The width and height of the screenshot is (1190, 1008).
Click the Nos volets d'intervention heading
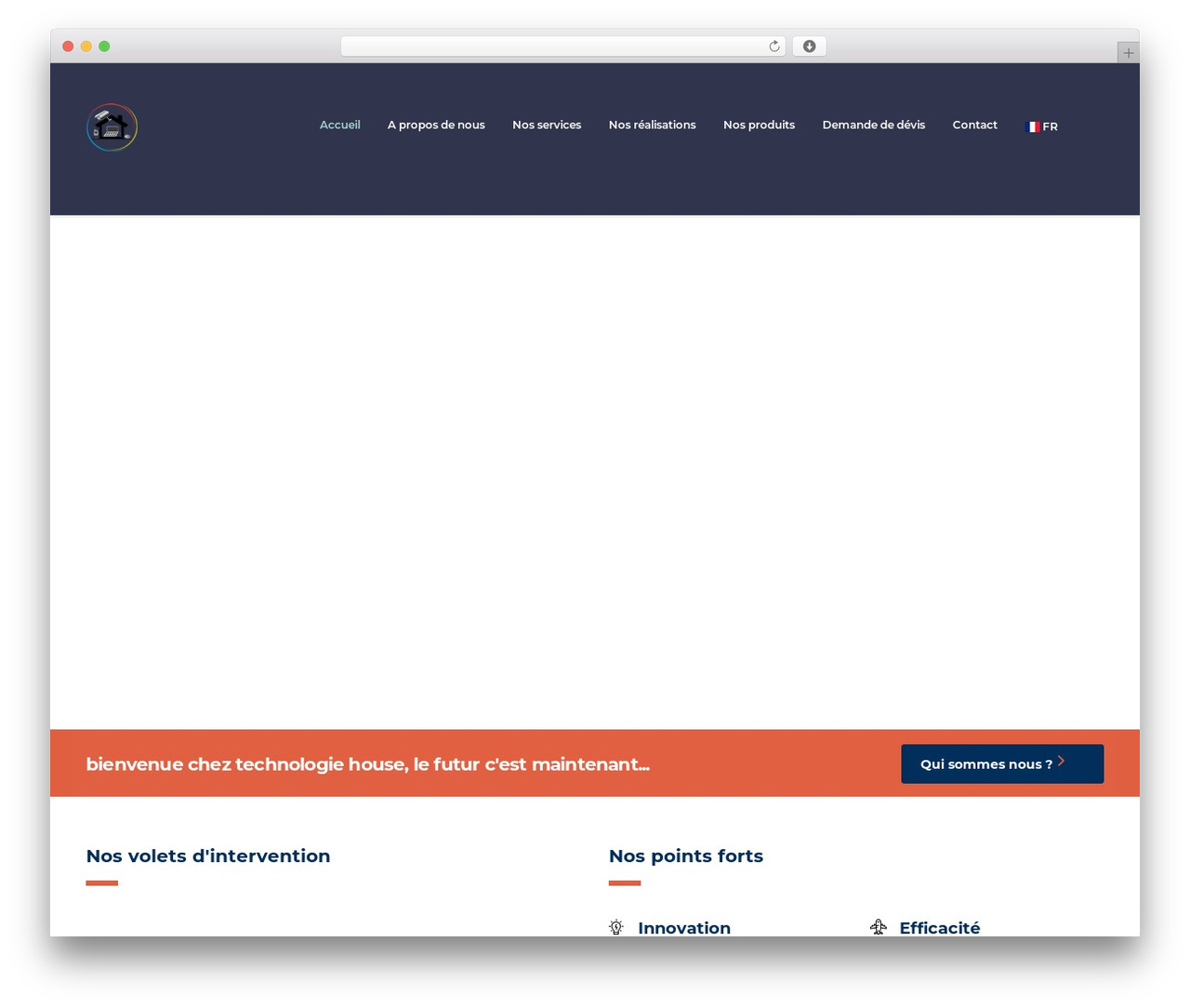(208, 855)
